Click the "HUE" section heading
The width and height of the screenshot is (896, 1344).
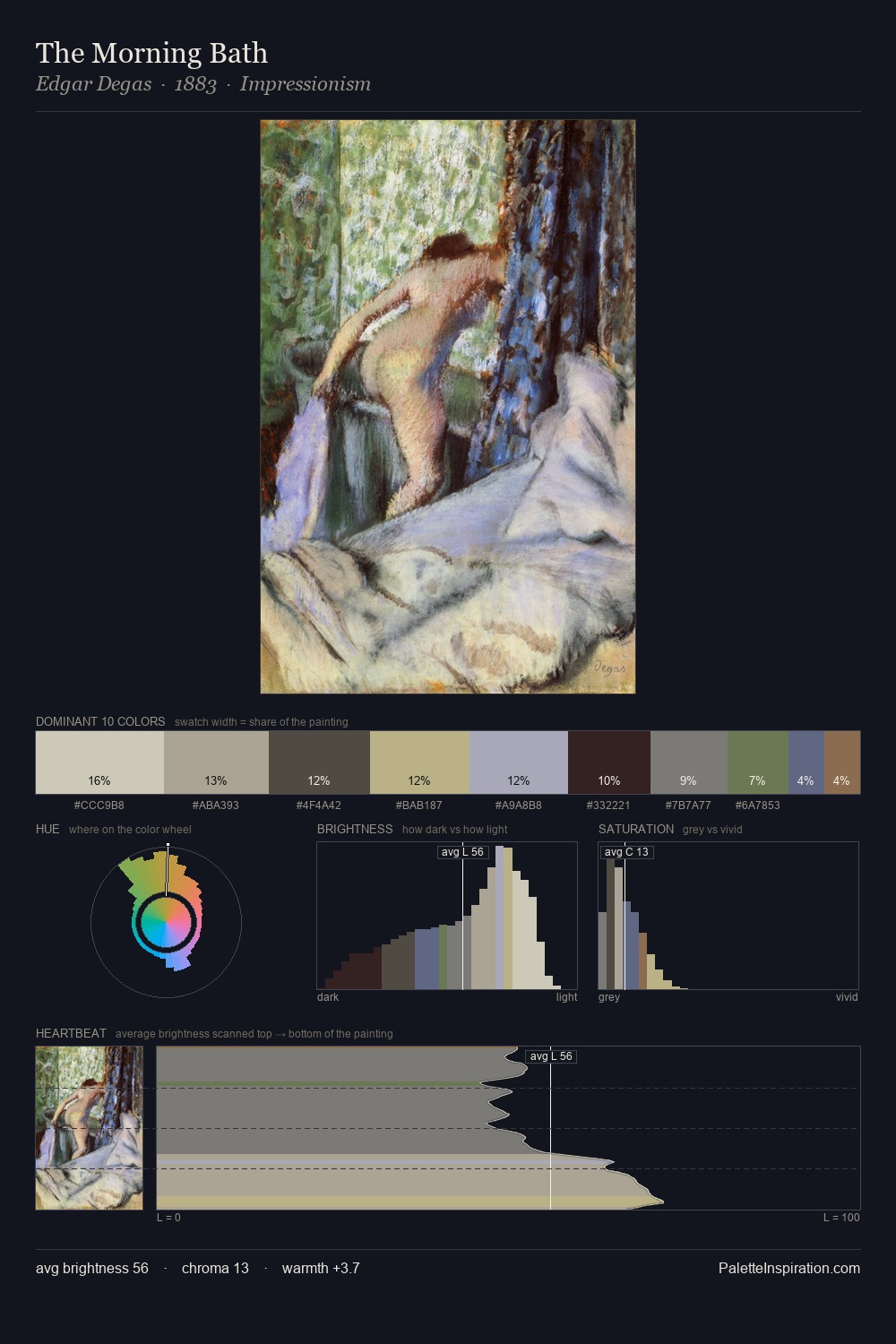point(47,829)
